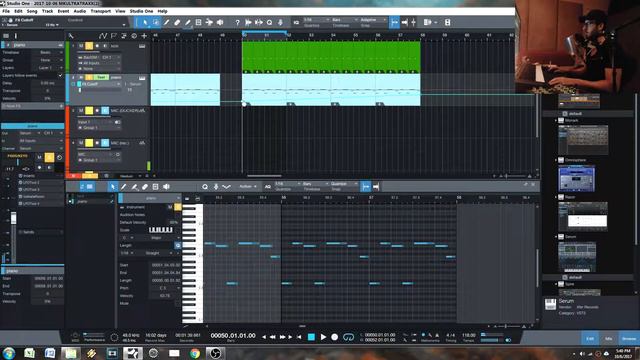Viewport: 640px width, 360px height.
Task: Open the Track menu
Action: pos(47,11)
